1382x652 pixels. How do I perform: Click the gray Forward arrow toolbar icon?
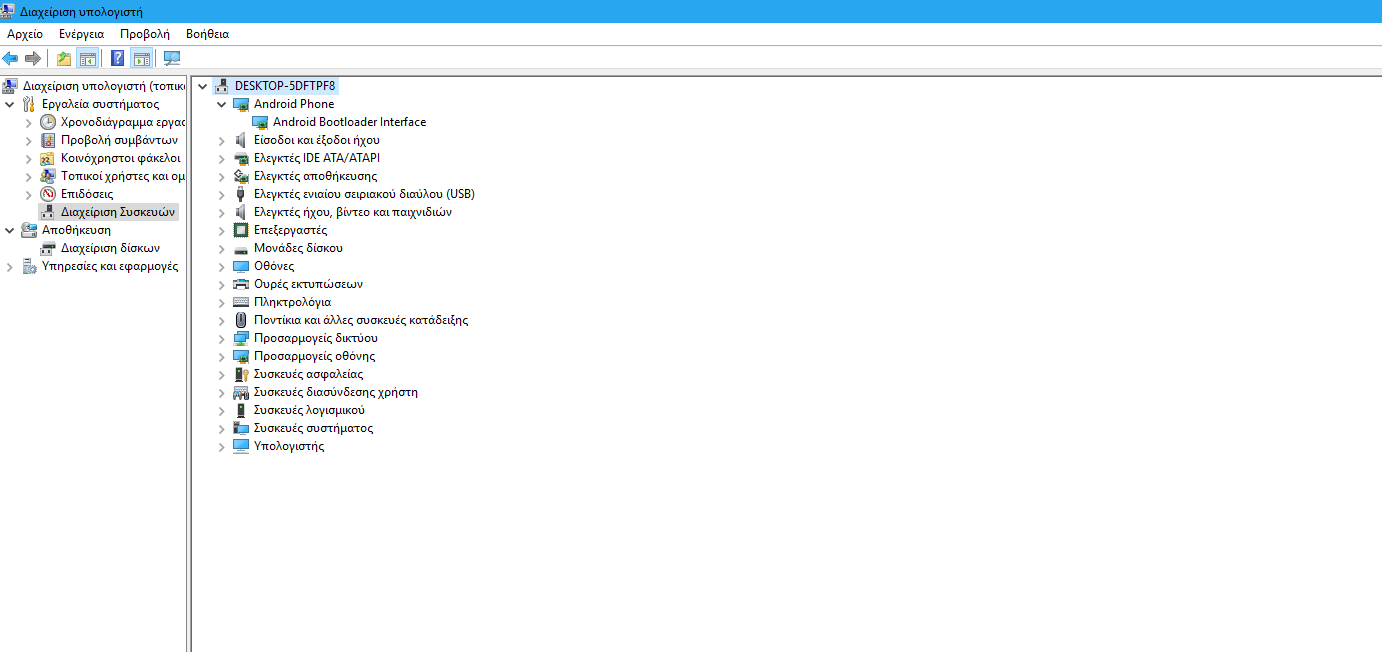click(x=32, y=58)
